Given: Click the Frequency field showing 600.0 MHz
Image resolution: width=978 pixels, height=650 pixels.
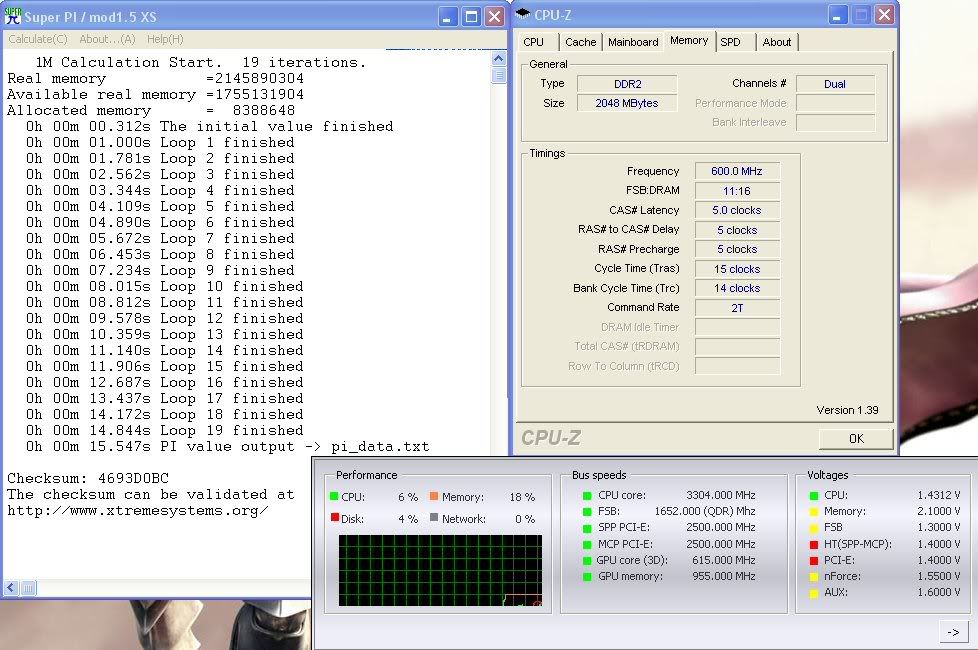Looking at the screenshot, I should click(737, 171).
